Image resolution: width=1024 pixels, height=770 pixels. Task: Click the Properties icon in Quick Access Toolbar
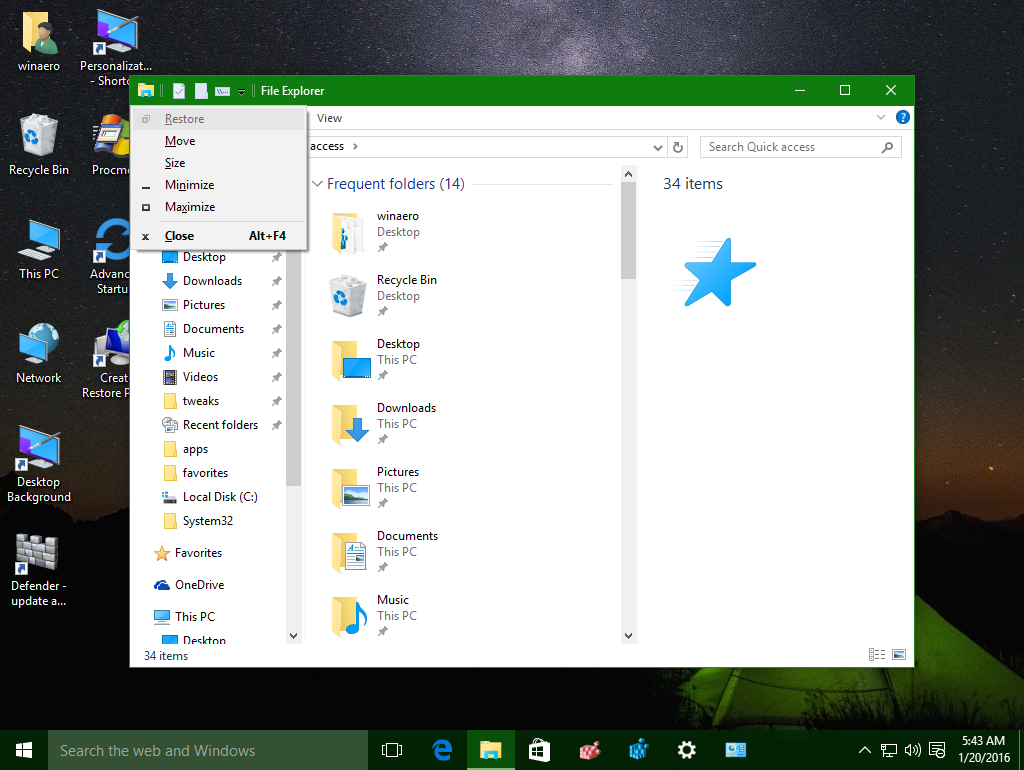click(179, 90)
